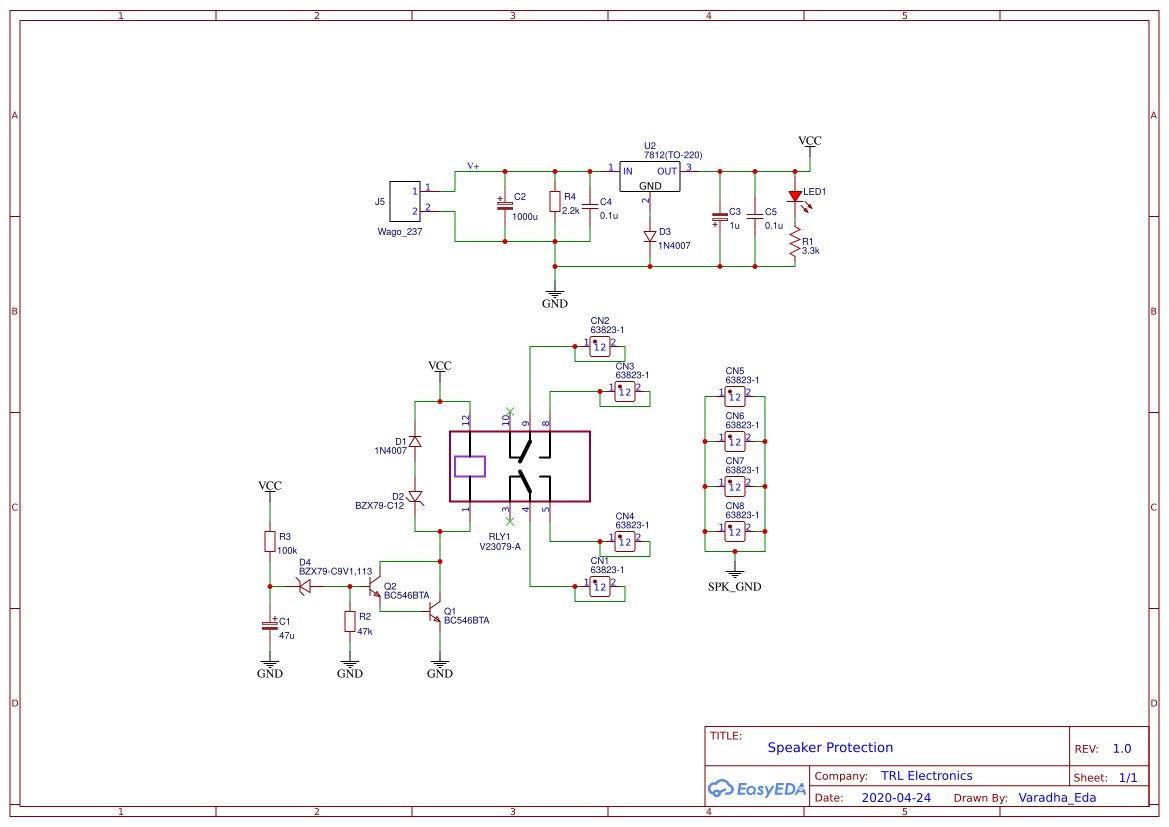1169x827 pixels.
Task: Click the SPK_GND ground symbol
Action: click(x=736, y=573)
